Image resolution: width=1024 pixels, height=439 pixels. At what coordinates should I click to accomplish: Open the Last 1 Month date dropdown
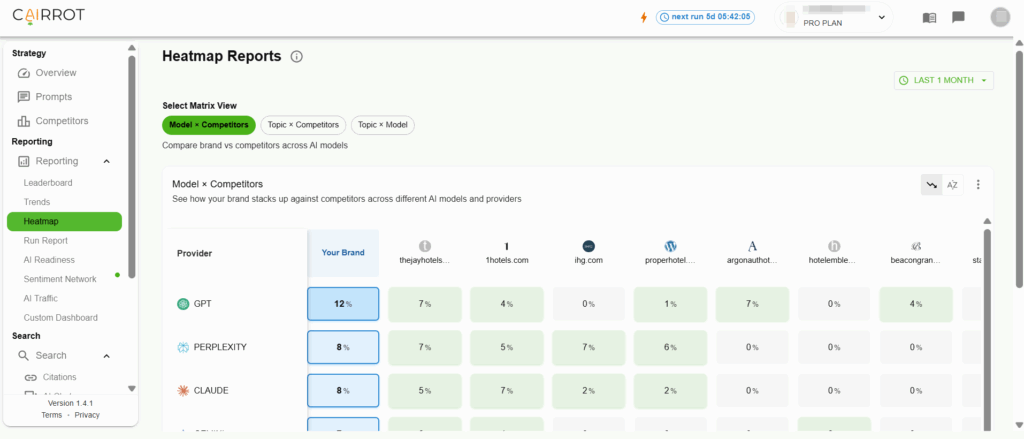tap(944, 80)
